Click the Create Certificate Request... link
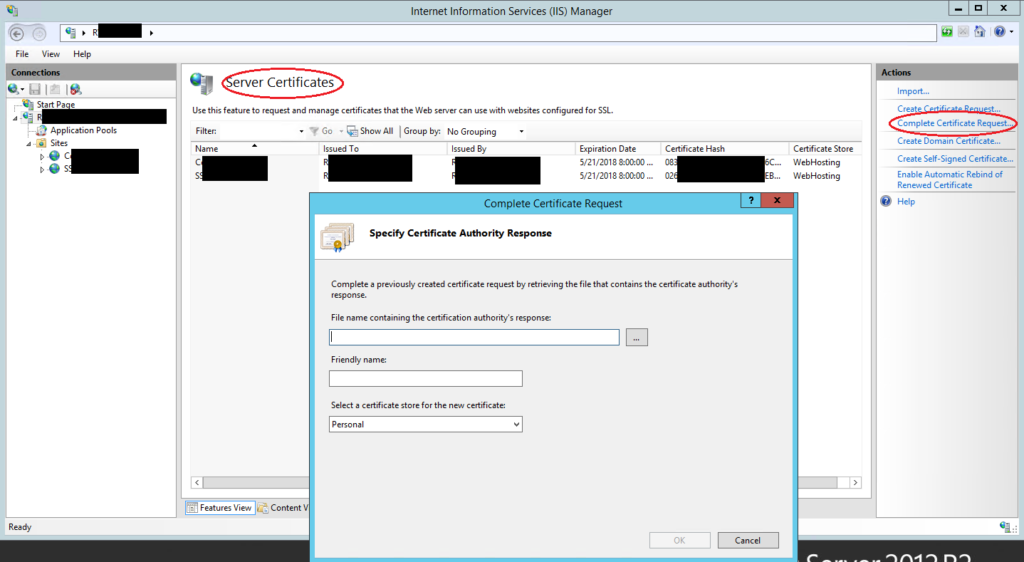Image resolution: width=1024 pixels, height=562 pixels. [x=948, y=109]
